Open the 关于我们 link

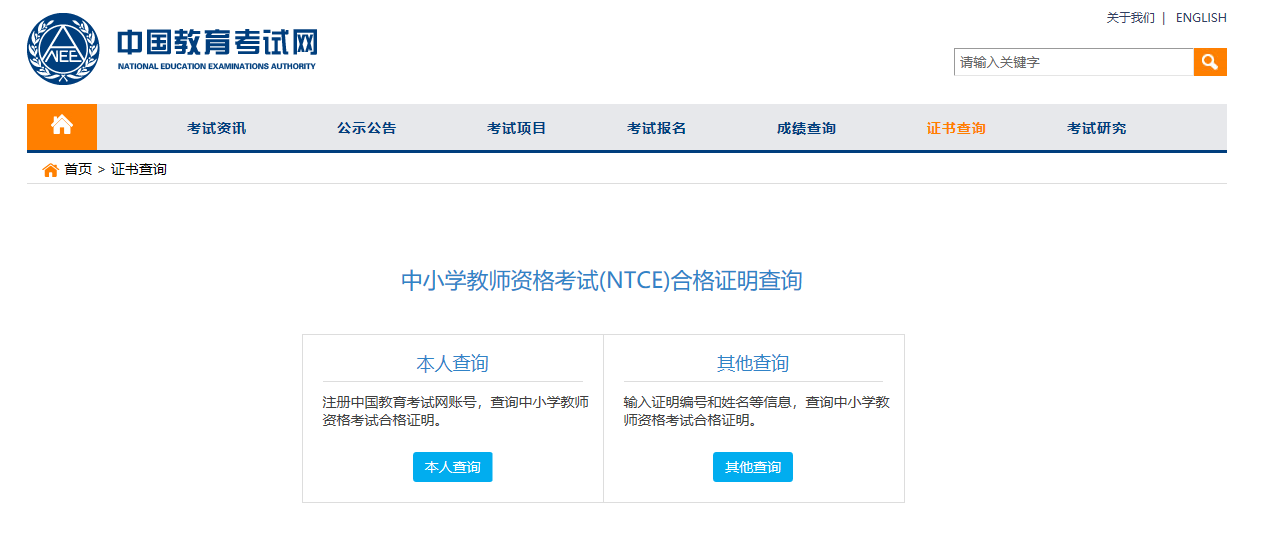point(1130,18)
